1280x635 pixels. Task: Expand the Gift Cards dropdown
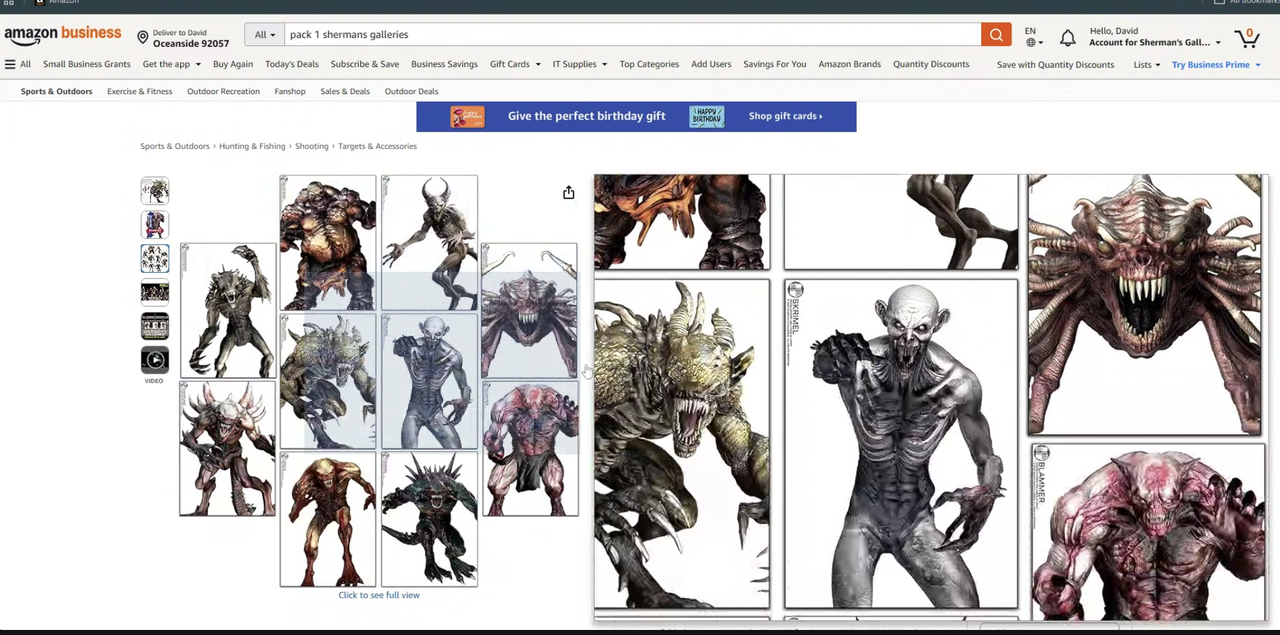coord(515,64)
